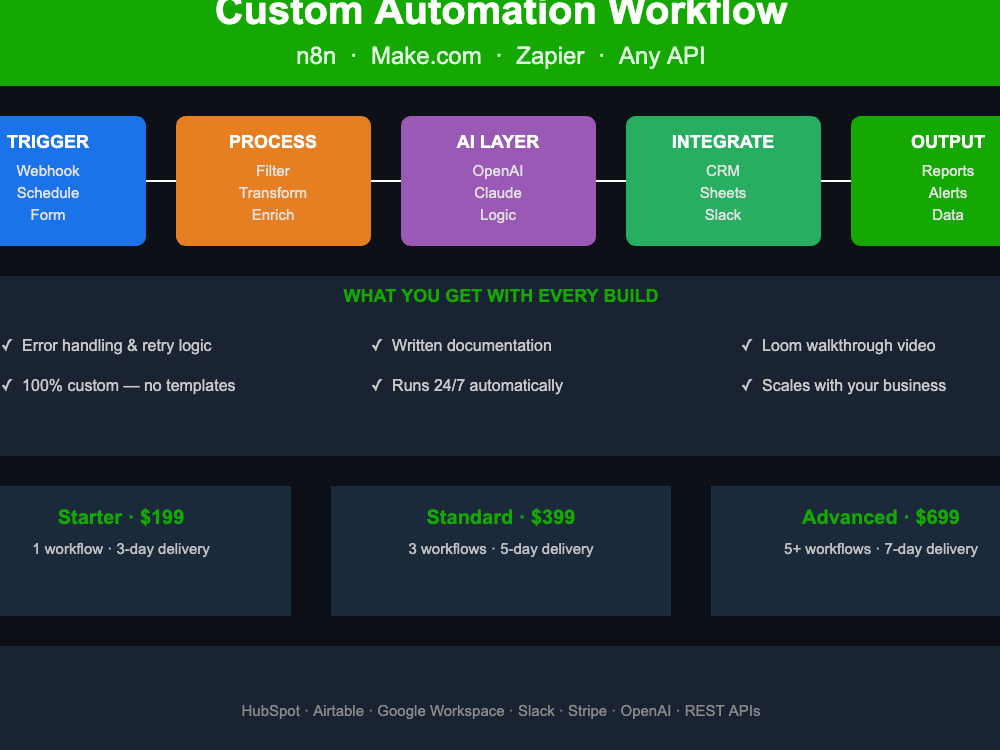Click Claude in the AI LAYER card

click(498, 193)
